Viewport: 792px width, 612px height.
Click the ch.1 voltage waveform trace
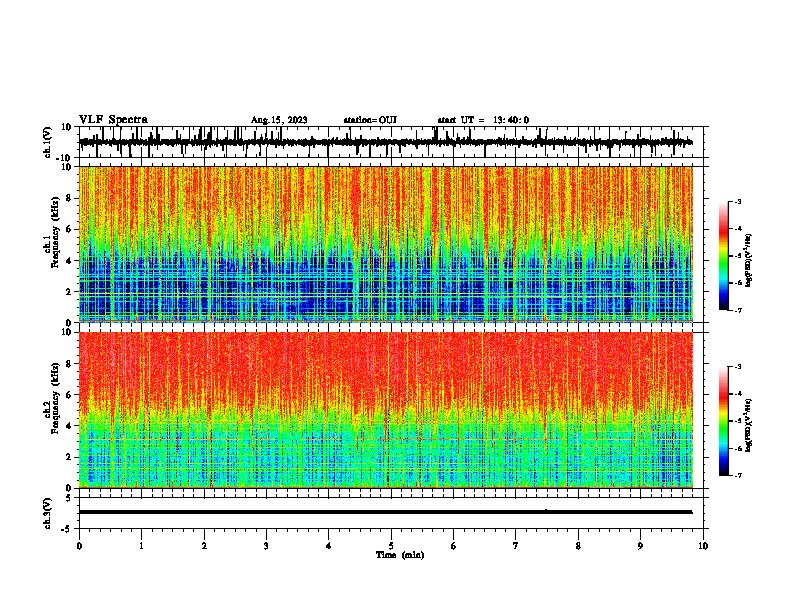pos(385,142)
